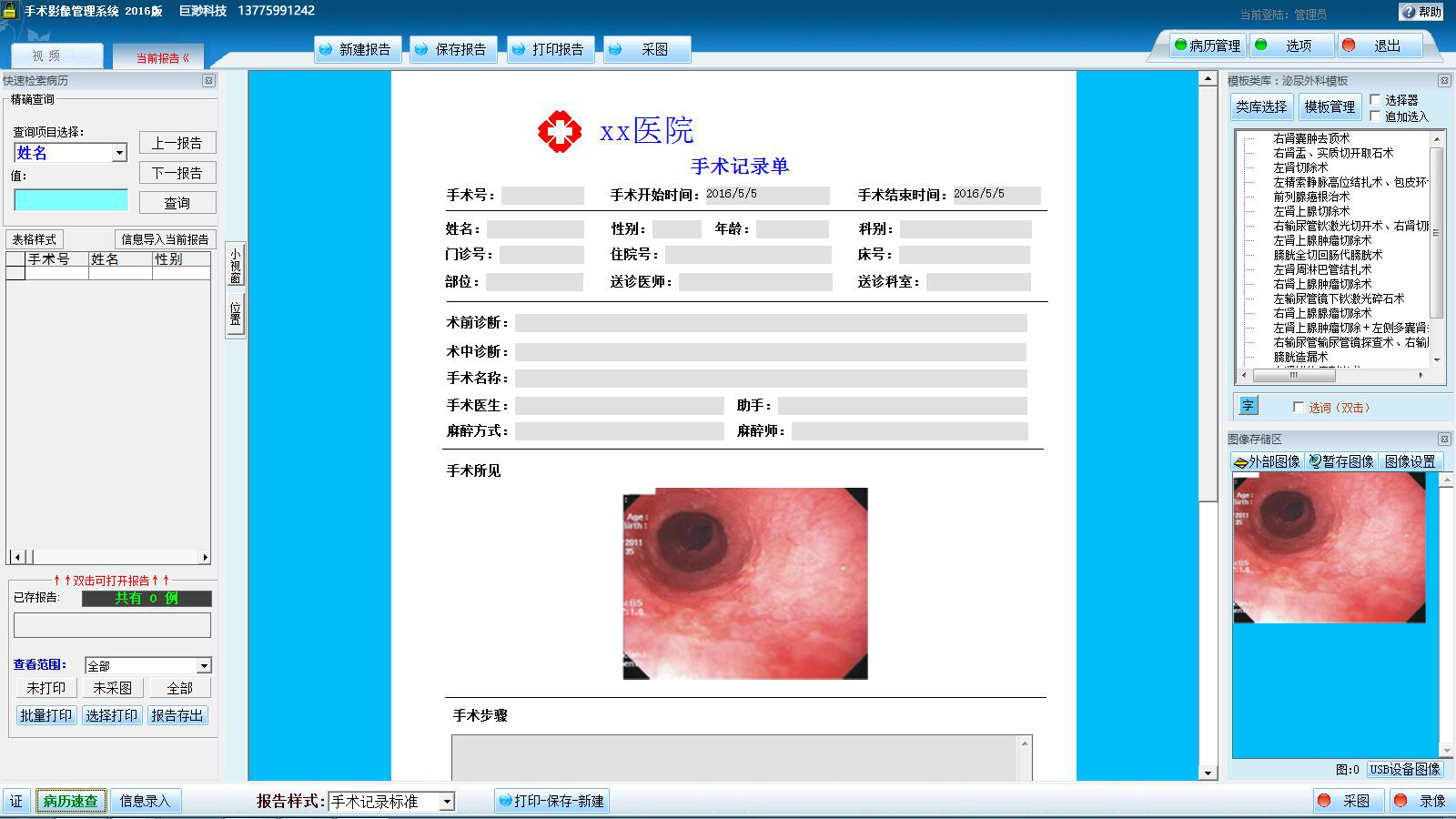
Task: Click the table's left scroll arrow
Action: [16, 557]
